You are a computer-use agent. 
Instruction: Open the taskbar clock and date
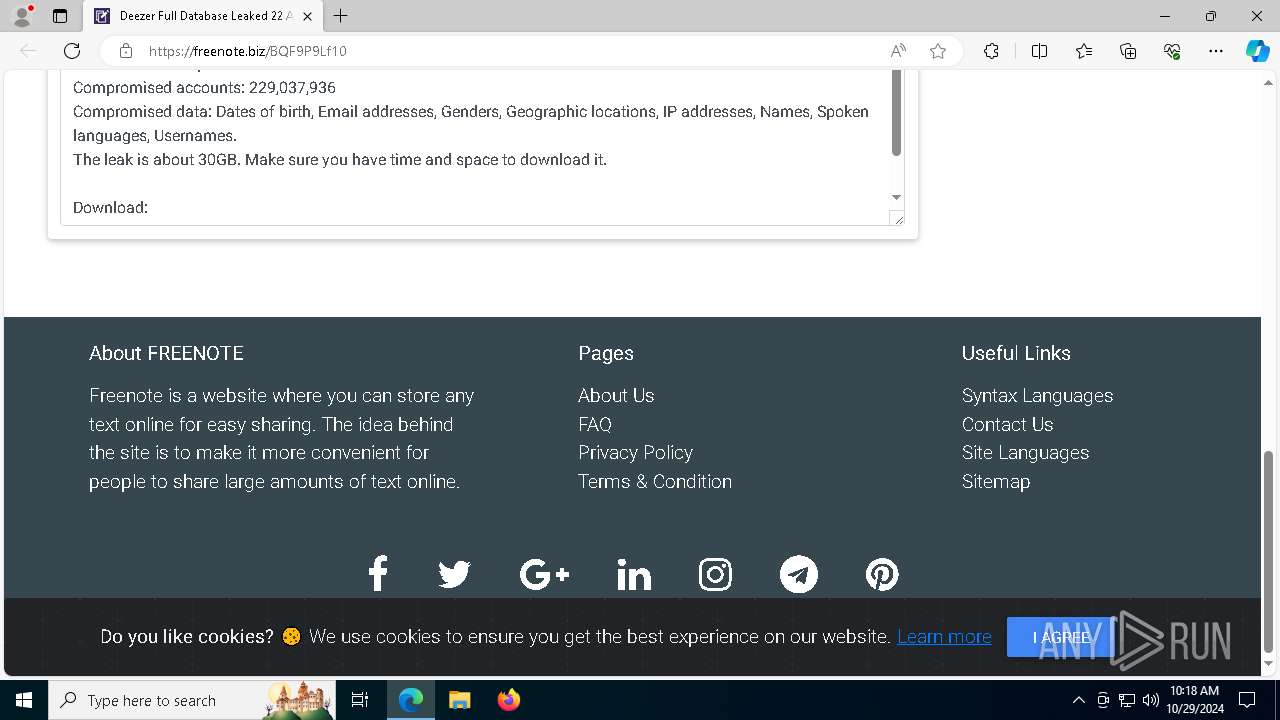(x=1194, y=700)
